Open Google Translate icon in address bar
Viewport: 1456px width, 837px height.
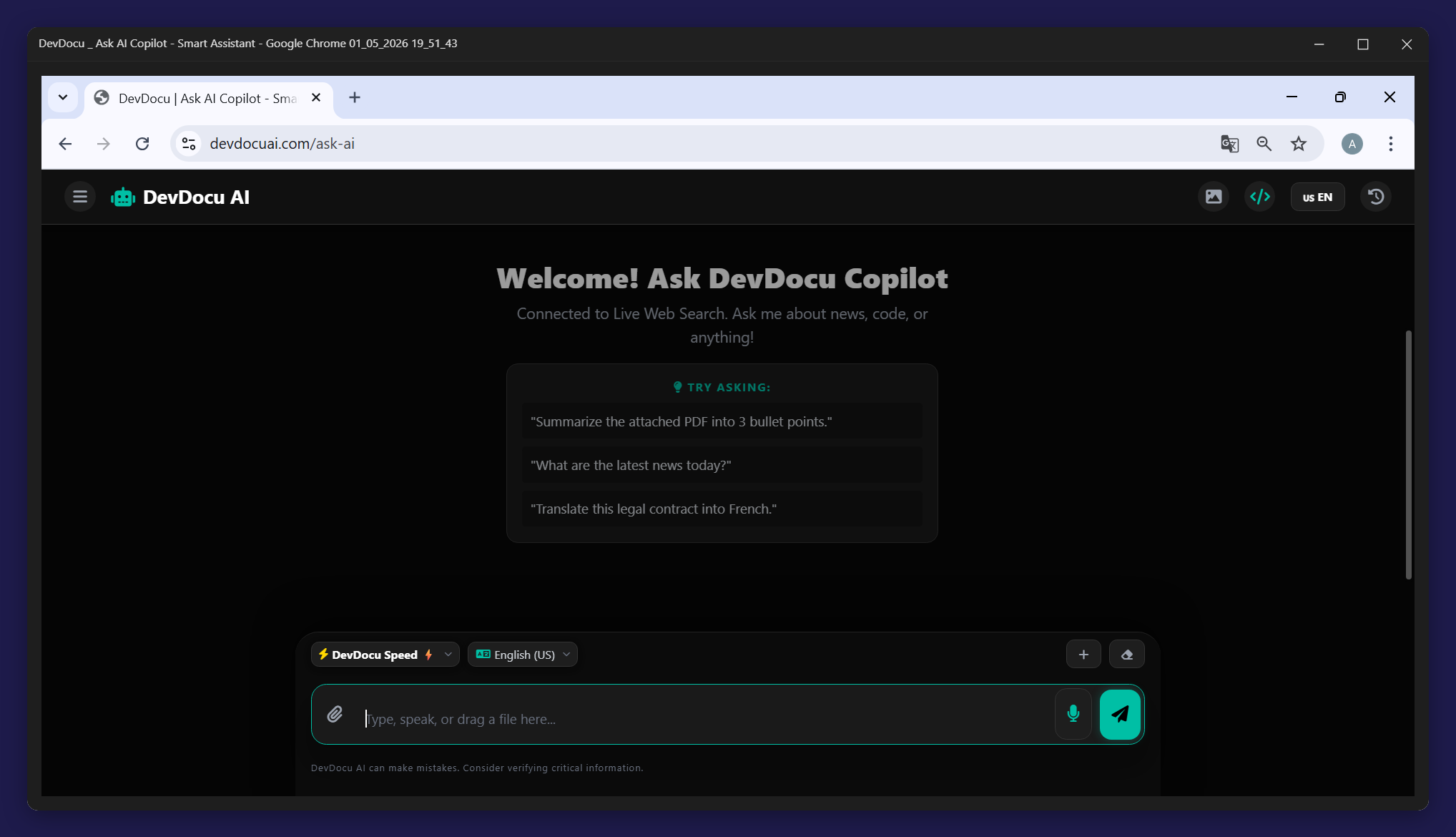[x=1229, y=144]
